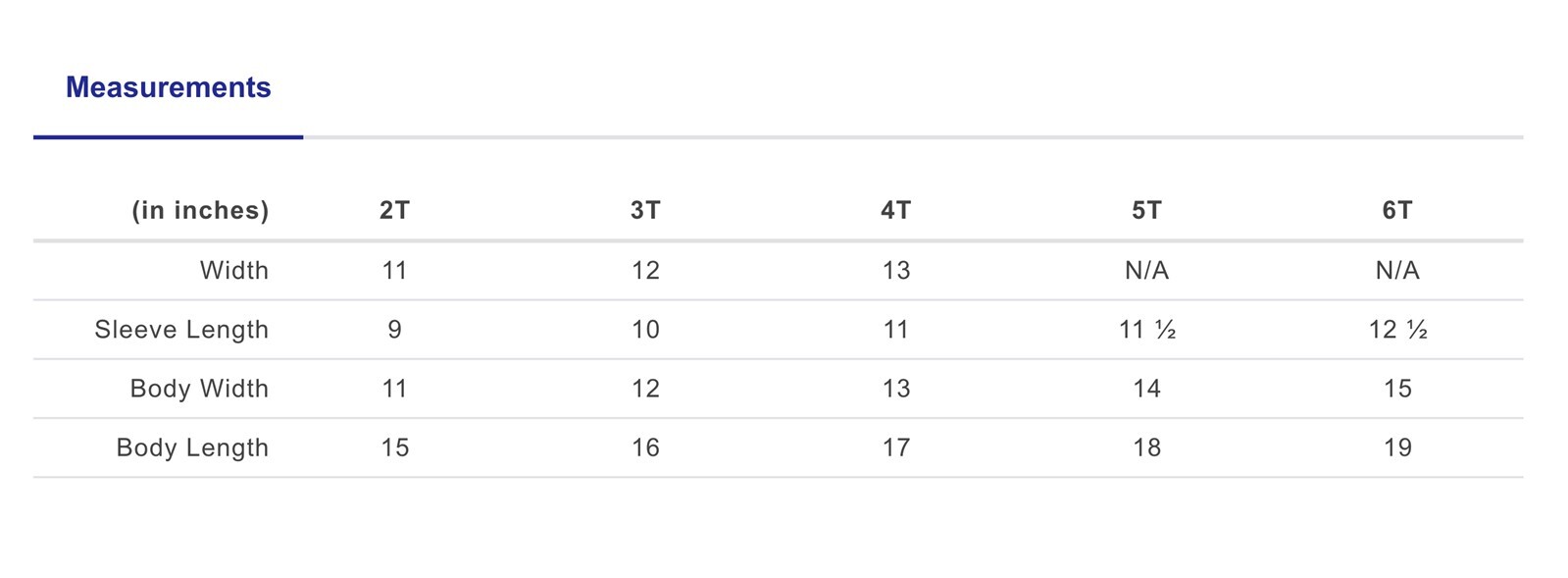Click the 4T column header
This screenshot has height=578, width=1568.
tap(895, 211)
